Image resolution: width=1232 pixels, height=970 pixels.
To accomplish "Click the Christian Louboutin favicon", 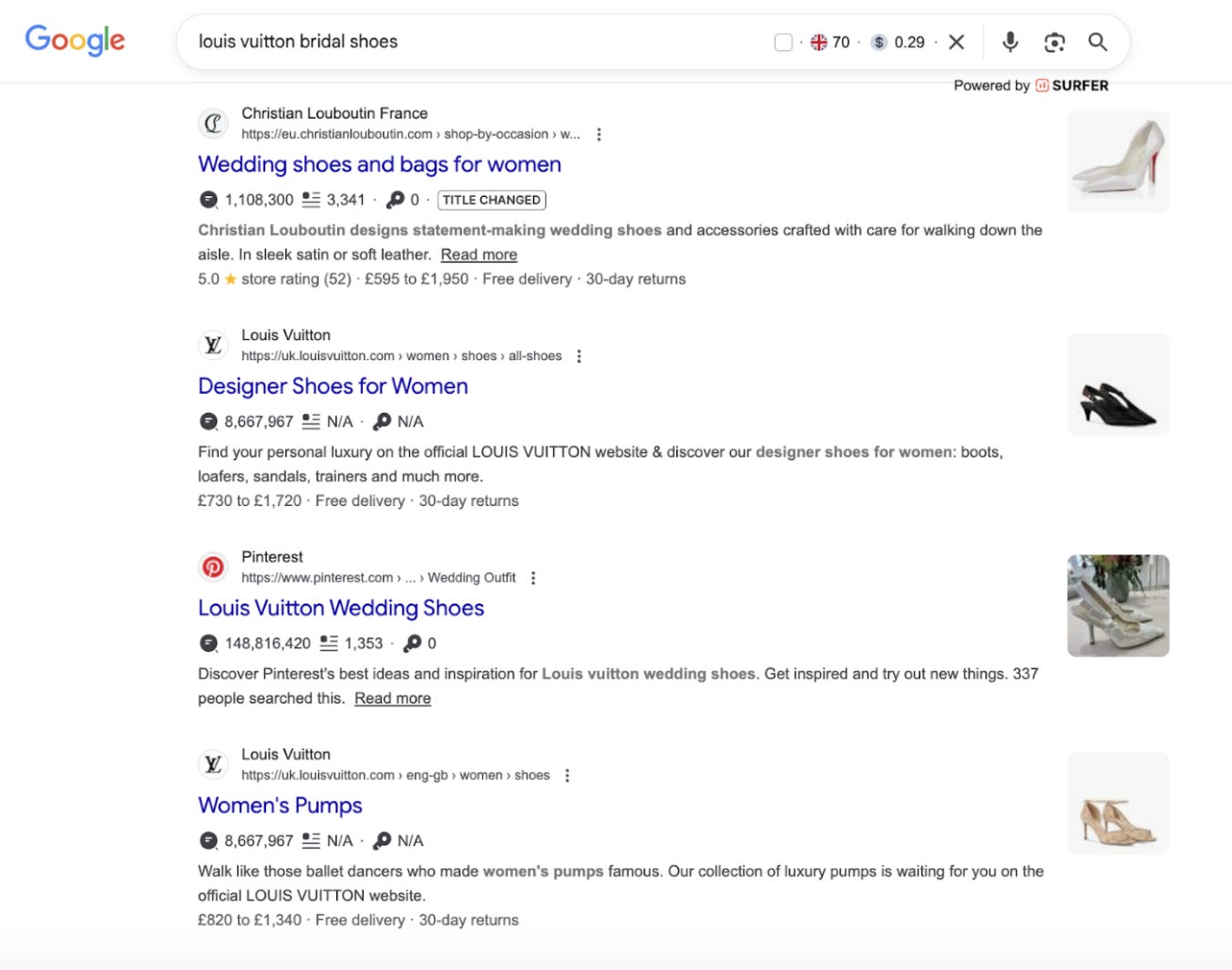I will tap(213, 123).
